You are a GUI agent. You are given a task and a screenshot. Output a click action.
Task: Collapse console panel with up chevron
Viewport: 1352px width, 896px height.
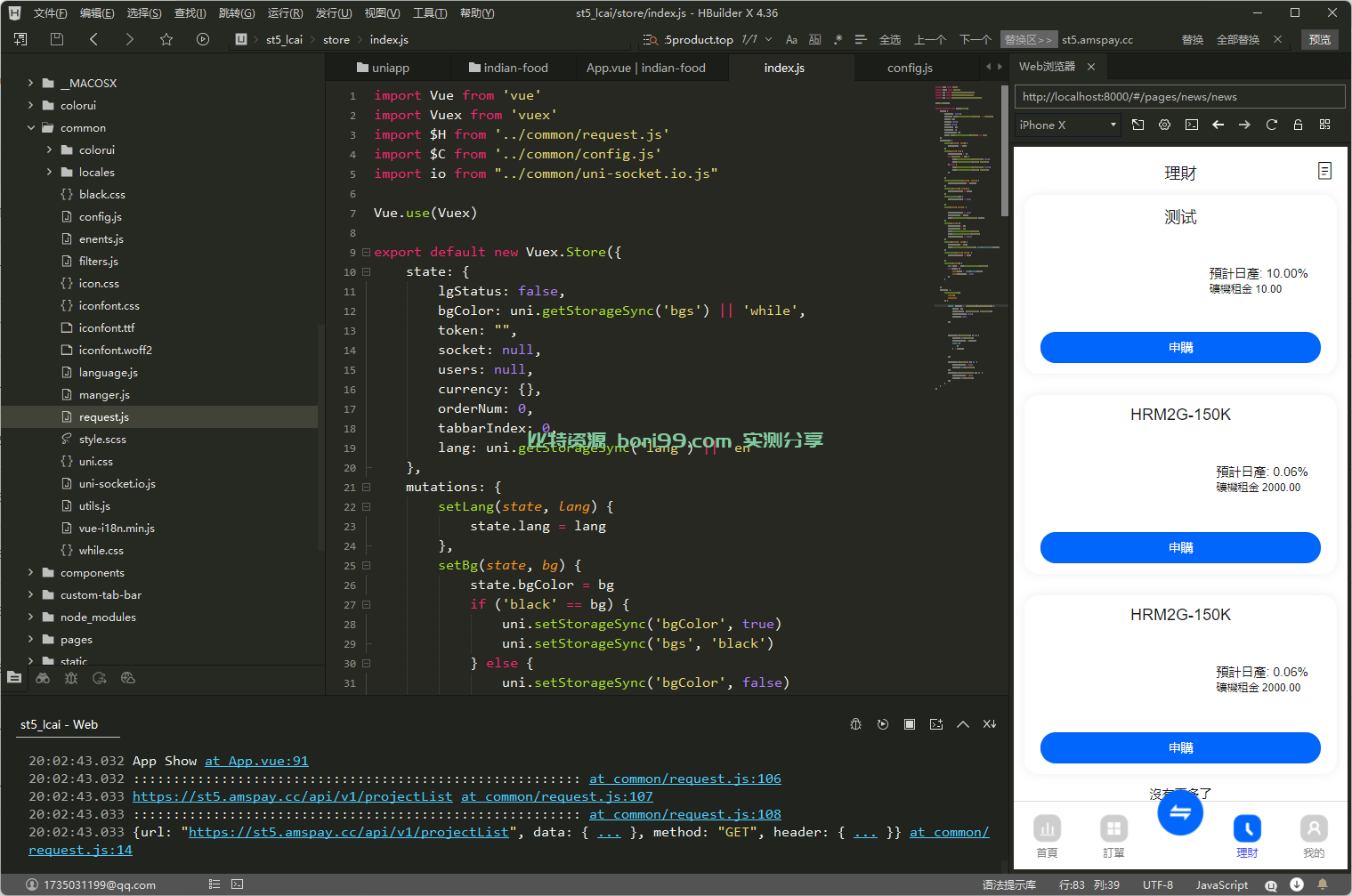point(962,724)
